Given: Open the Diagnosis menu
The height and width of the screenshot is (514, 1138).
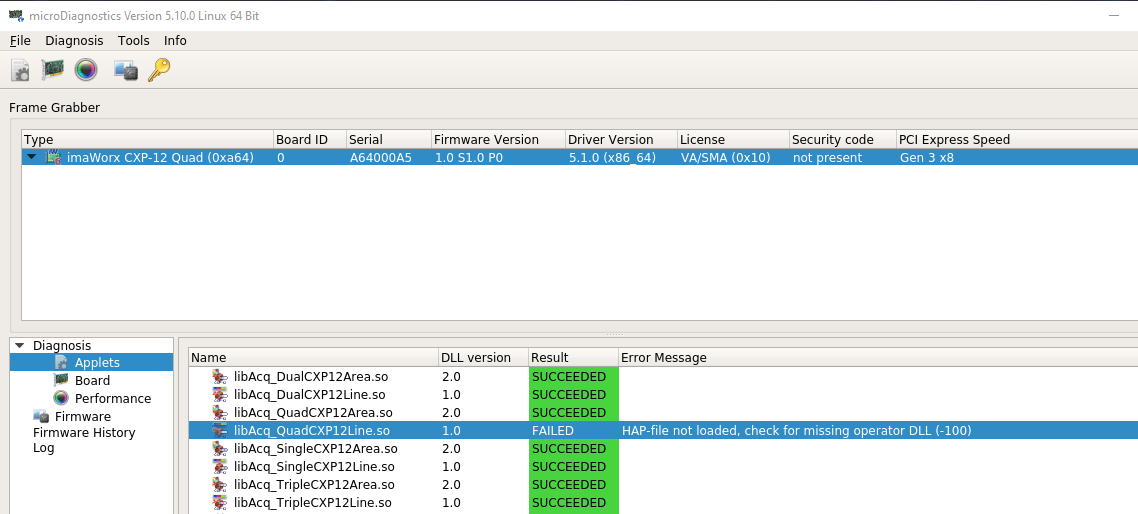Looking at the screenshot, I should tap(74, 41).
